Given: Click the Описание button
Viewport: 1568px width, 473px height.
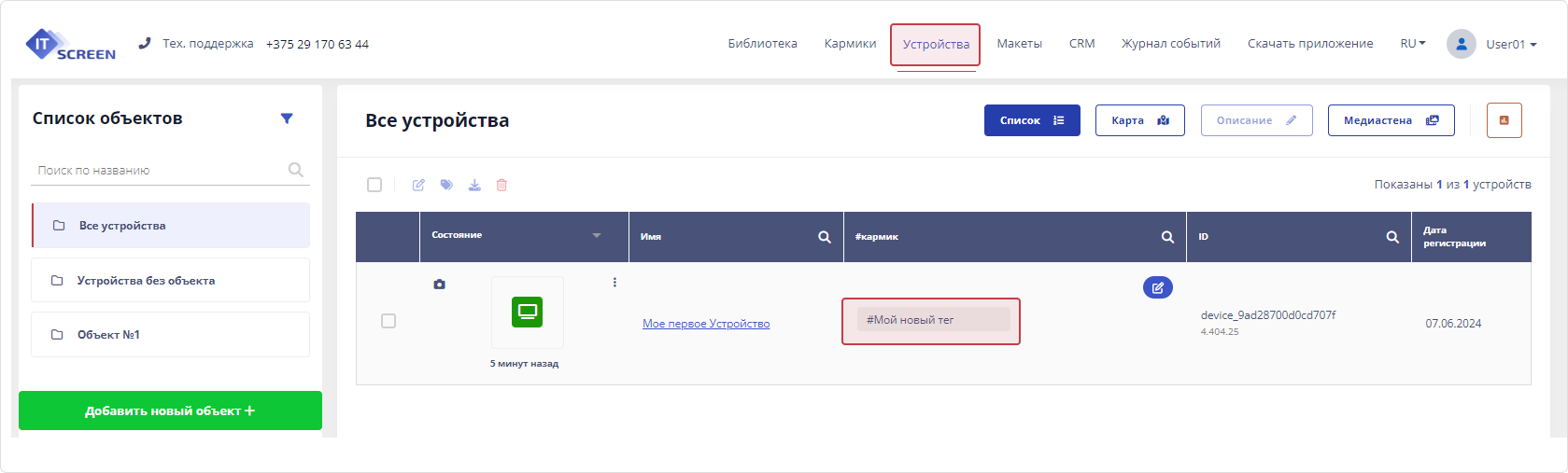Looking at the screenshot, I should pyautogui.click(x=1257, y=120).
